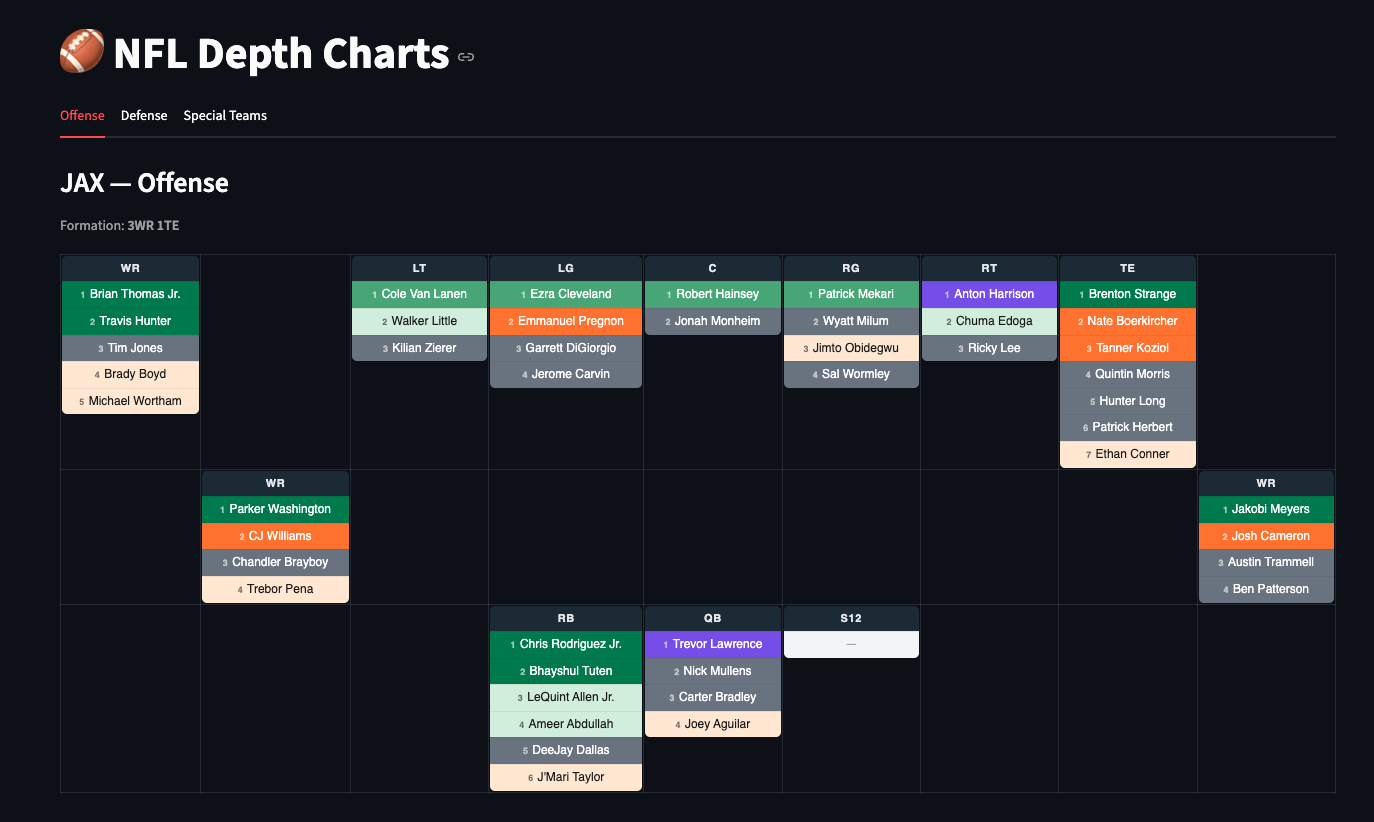Click Bhayshul Tuten player row

click(566, 671)
